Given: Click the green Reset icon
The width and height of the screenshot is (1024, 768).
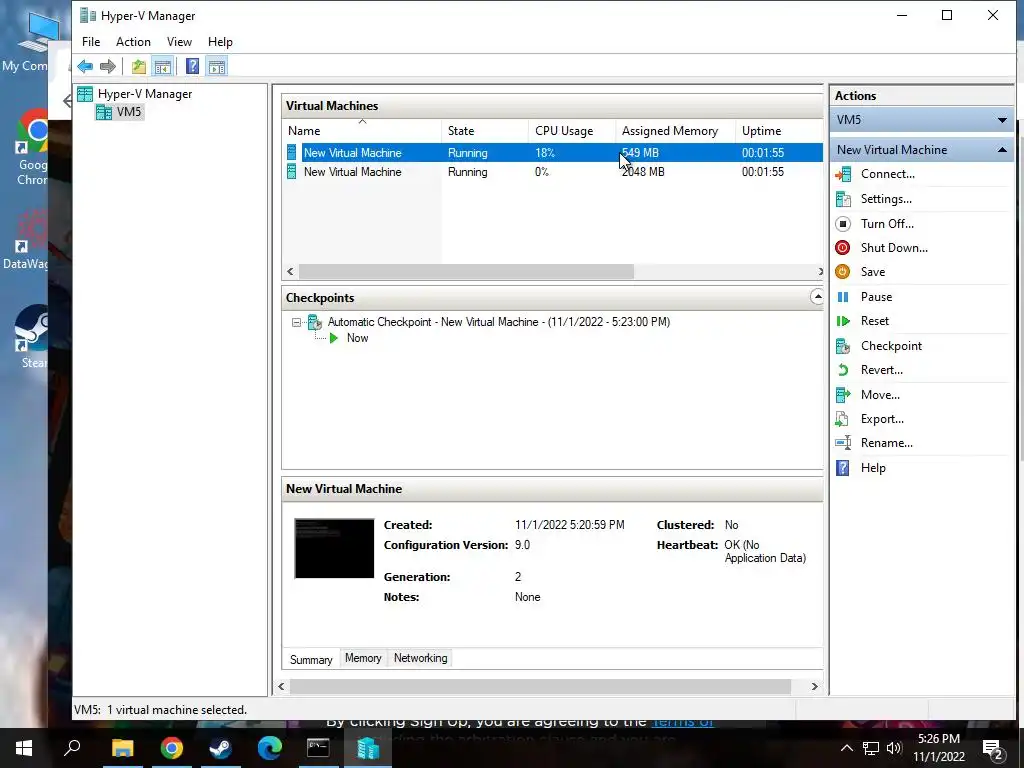Looking at the screenshot, I should tap(843, 321).
